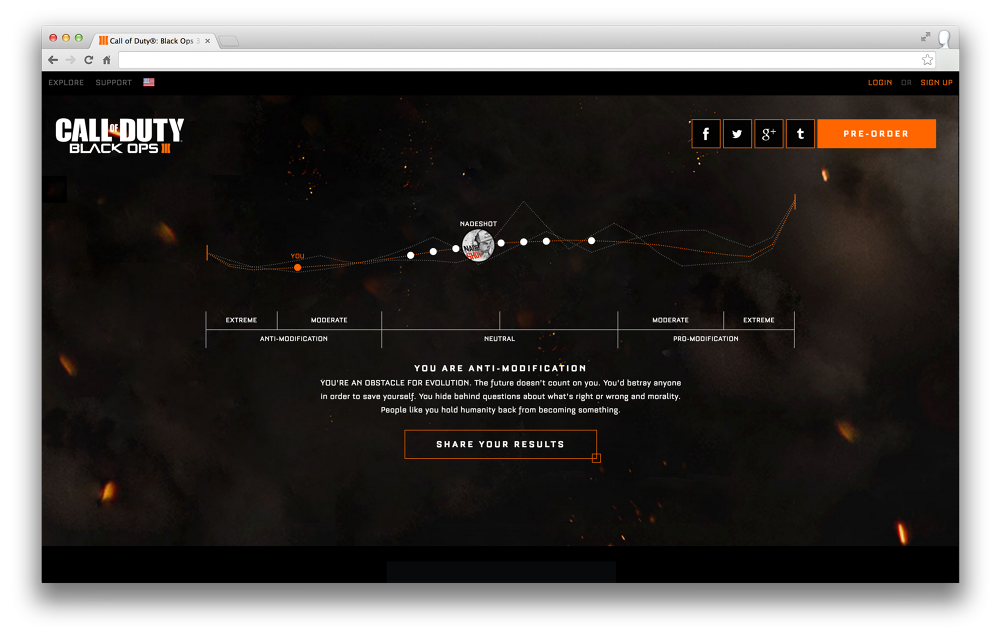Screen dimensions: 1000x636
Task: Bookmark page with the star icon
Action: [927, 60]
